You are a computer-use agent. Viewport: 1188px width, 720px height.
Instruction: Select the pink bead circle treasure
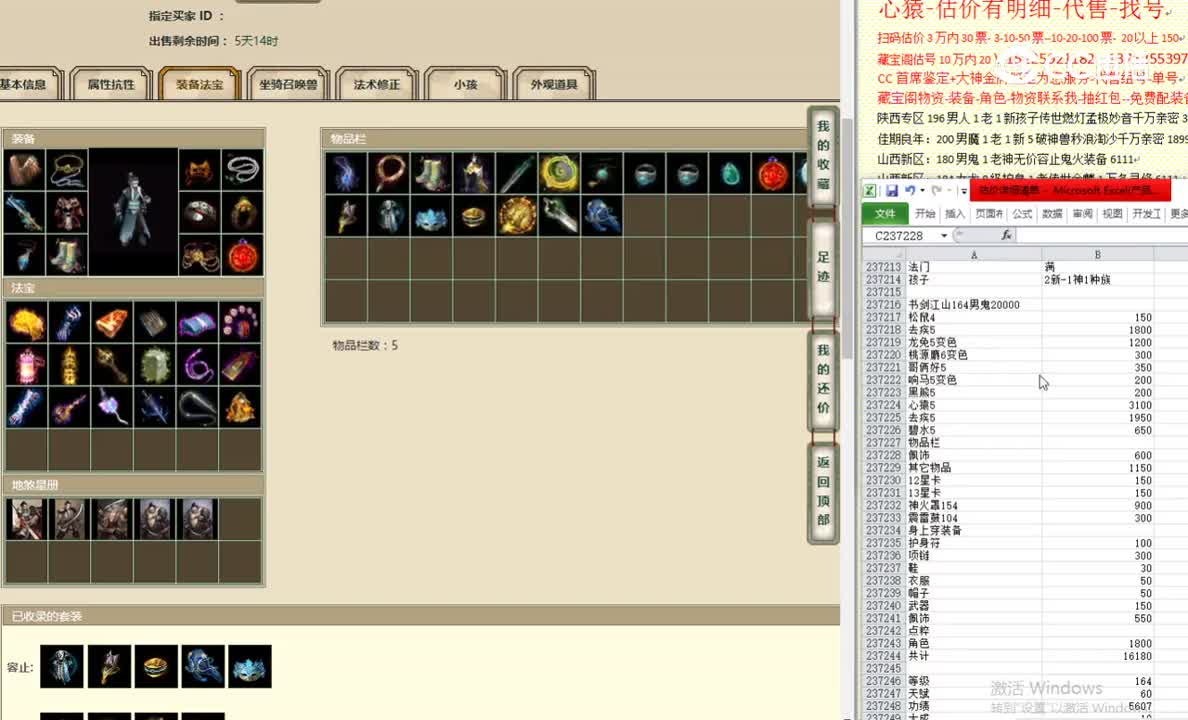click(239, 323)
